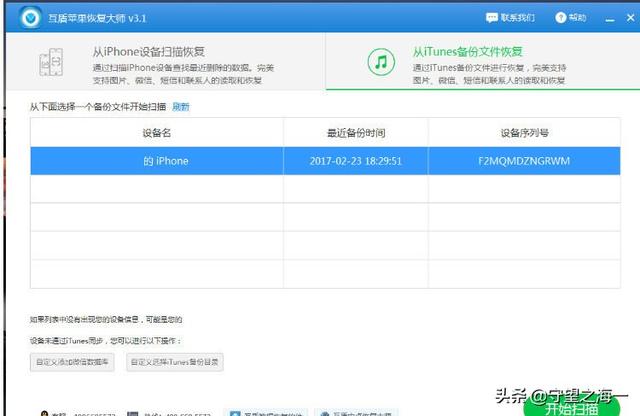Click the 刷新 refresh link

click(181, 107)
